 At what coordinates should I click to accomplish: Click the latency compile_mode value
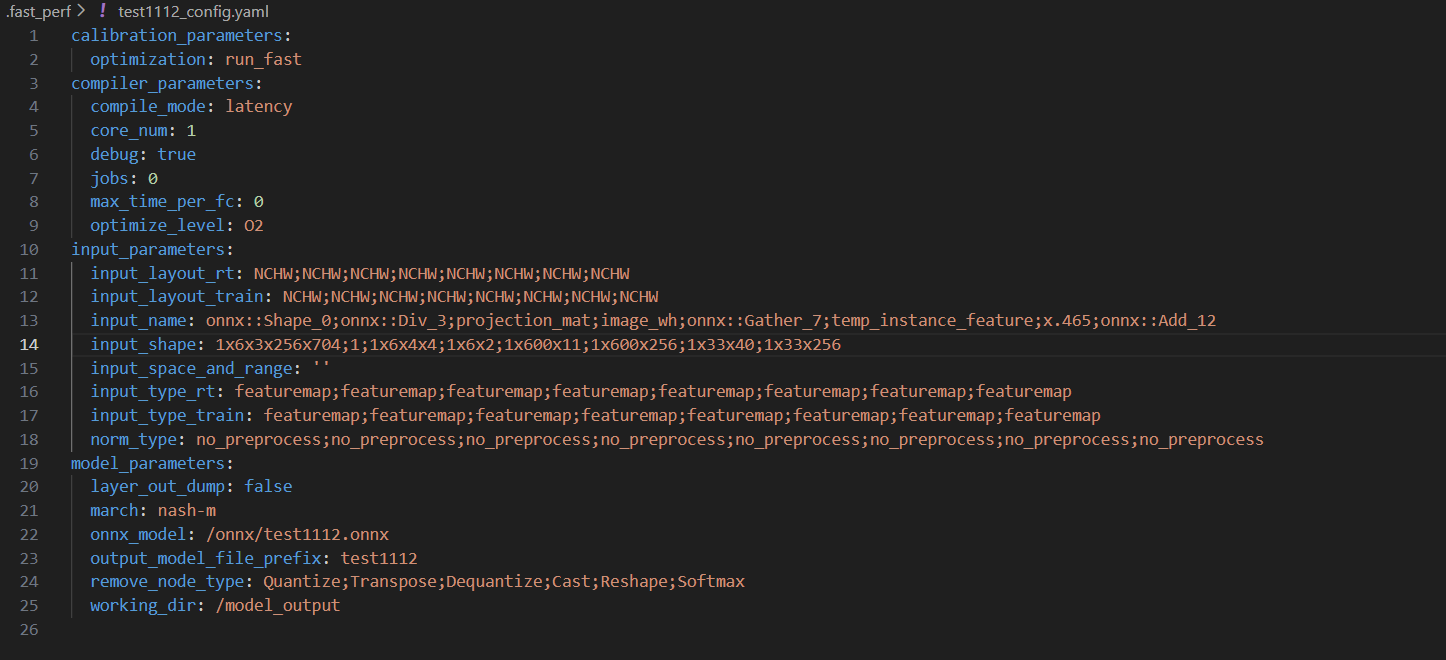tap(258, 106)
